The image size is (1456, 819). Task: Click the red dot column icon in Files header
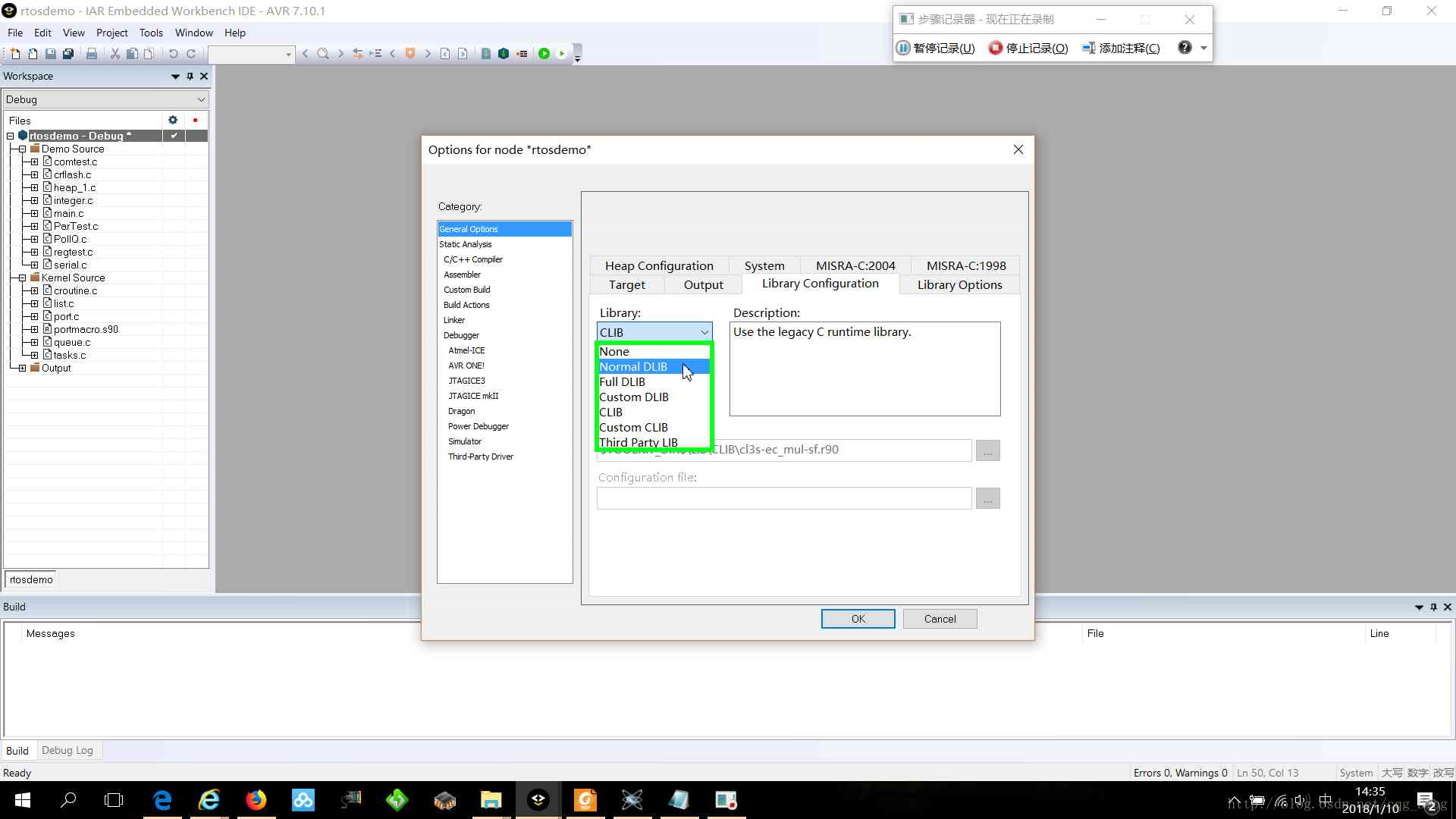[x=196, y=120]
